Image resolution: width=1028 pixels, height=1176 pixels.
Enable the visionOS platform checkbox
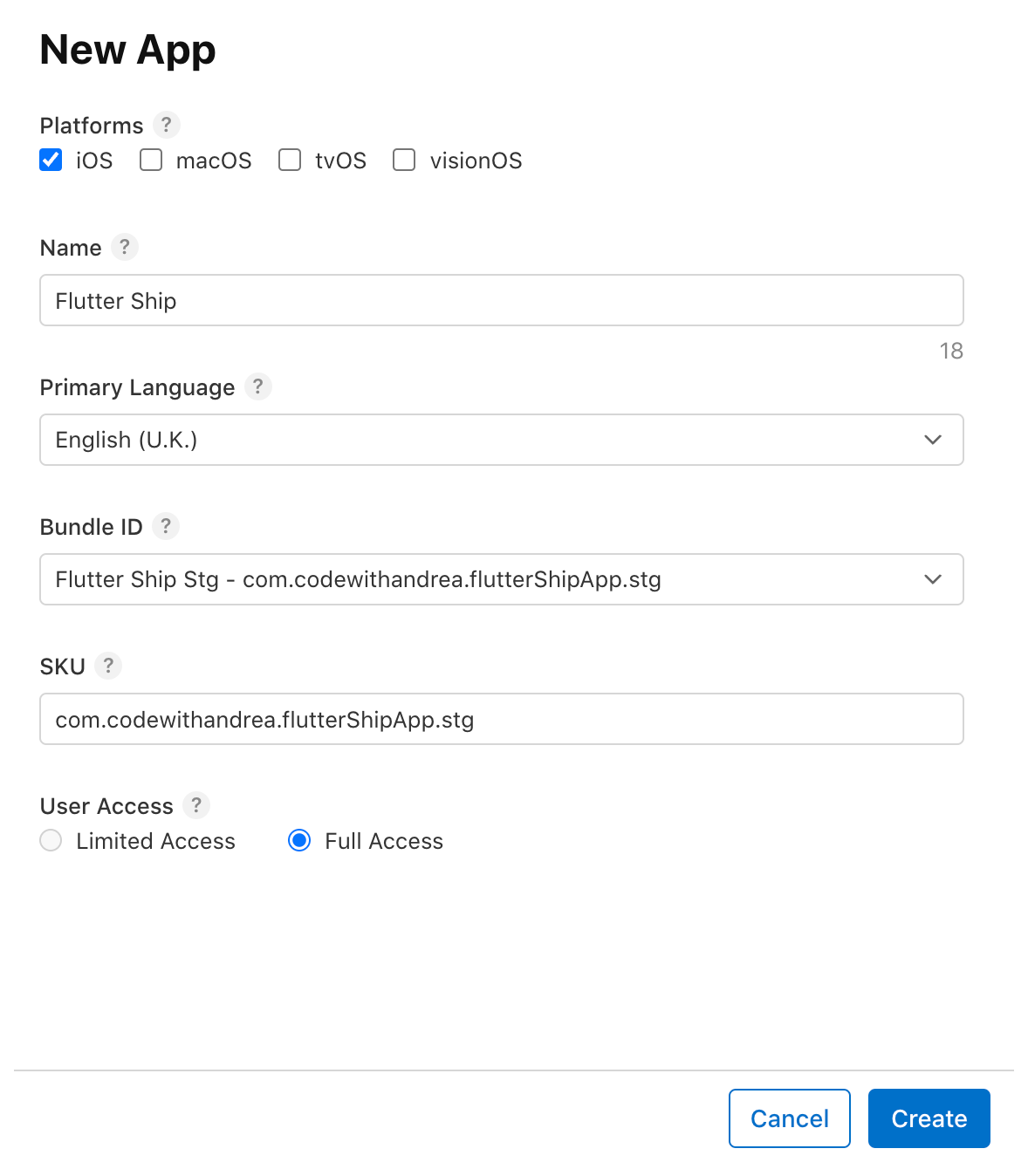click(x=403, y=160)
